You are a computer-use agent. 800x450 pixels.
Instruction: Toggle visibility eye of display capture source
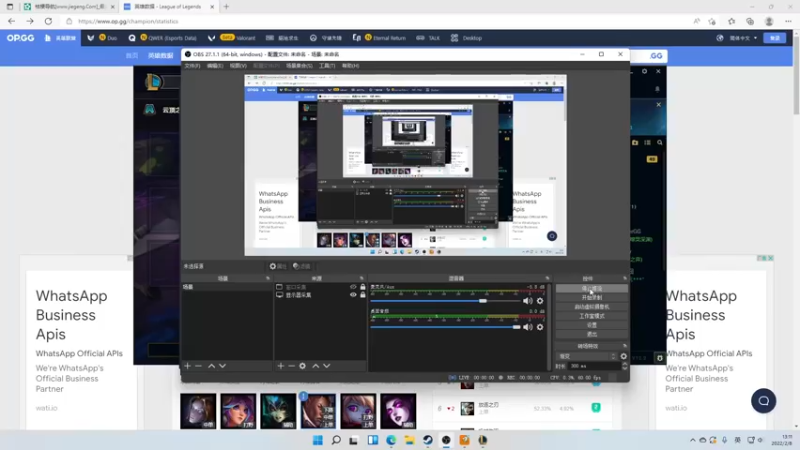tap(353, 295)
